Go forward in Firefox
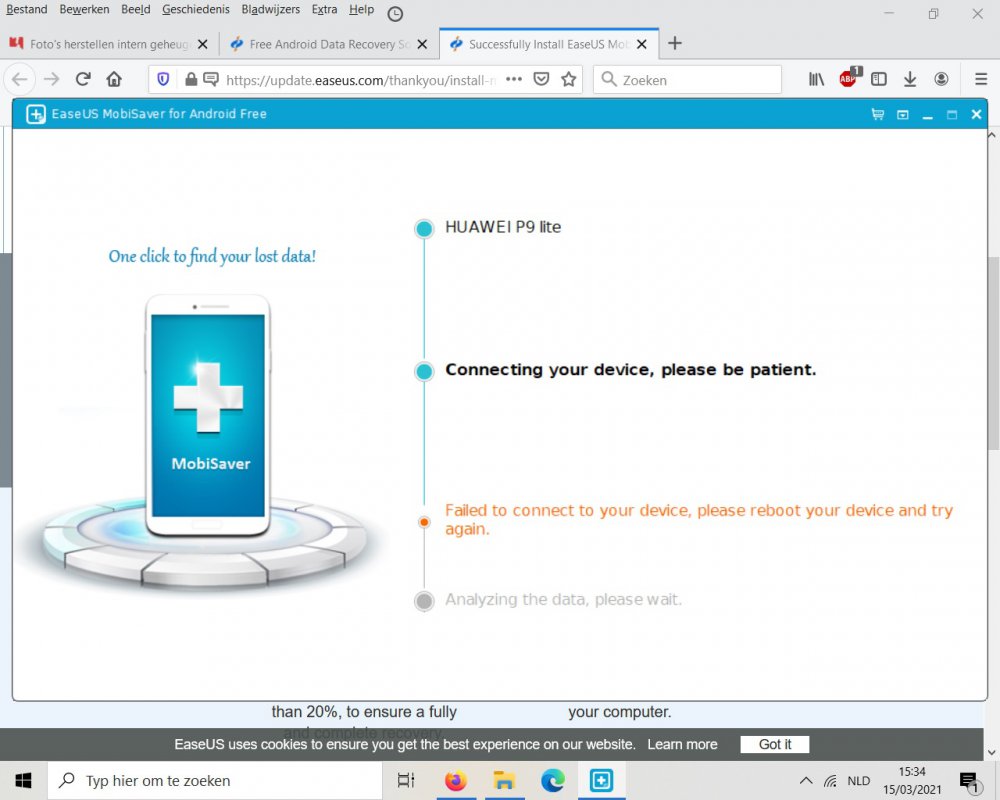The height and width of the screenshot is (800, 1000). coord(52,79)
